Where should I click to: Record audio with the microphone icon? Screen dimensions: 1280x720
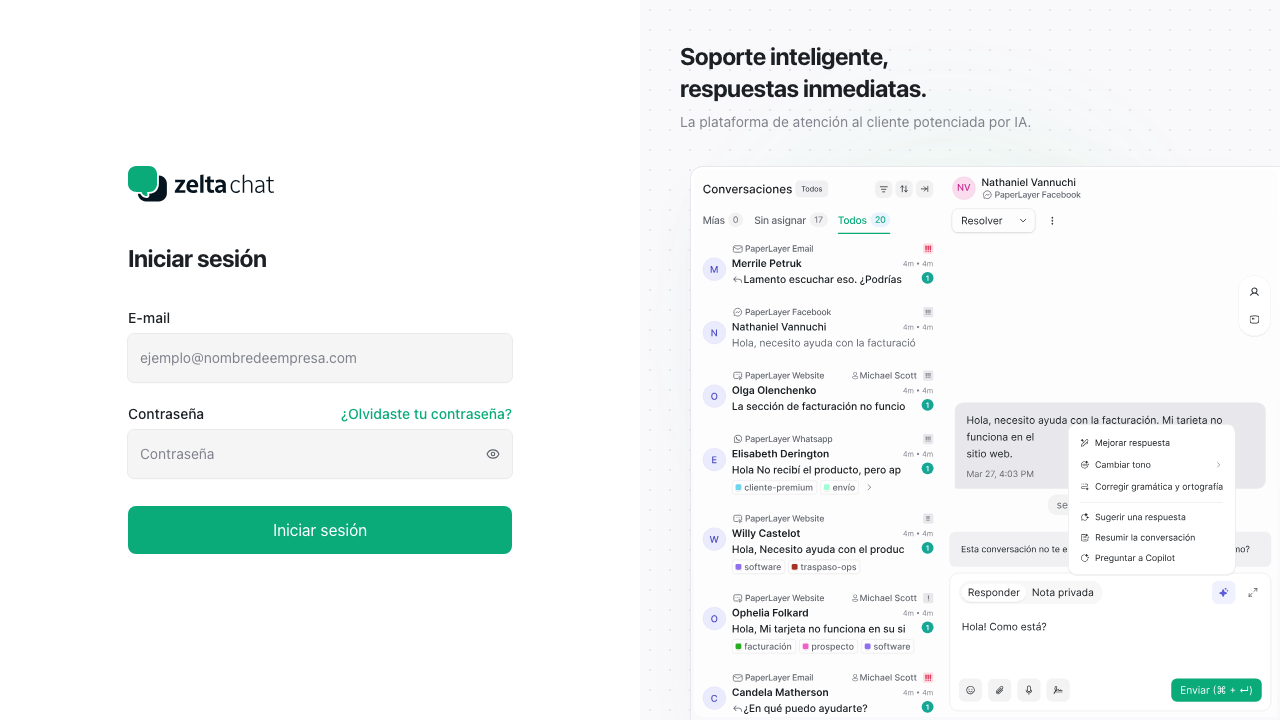pos(1028,690)
